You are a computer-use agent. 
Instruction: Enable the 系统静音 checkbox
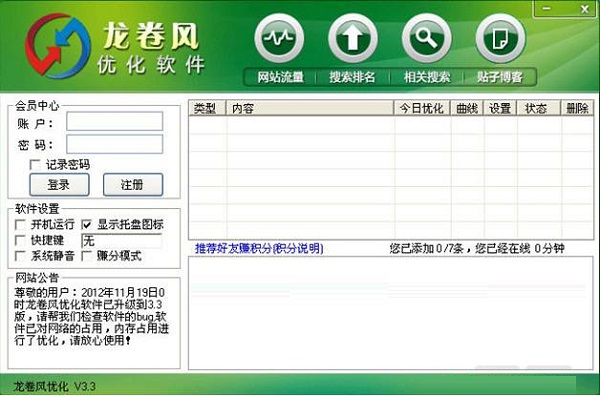tap(20, 256)
